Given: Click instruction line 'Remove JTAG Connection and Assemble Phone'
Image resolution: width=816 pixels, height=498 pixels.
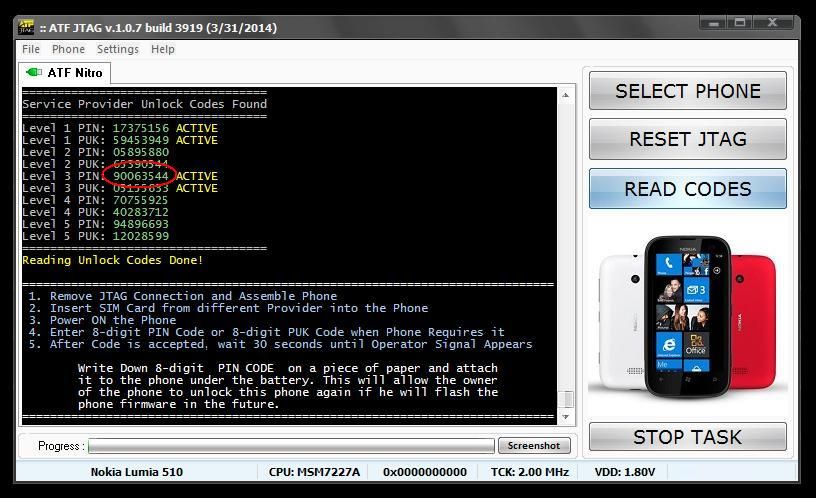Looking at the screenshot, I should 193,296.
